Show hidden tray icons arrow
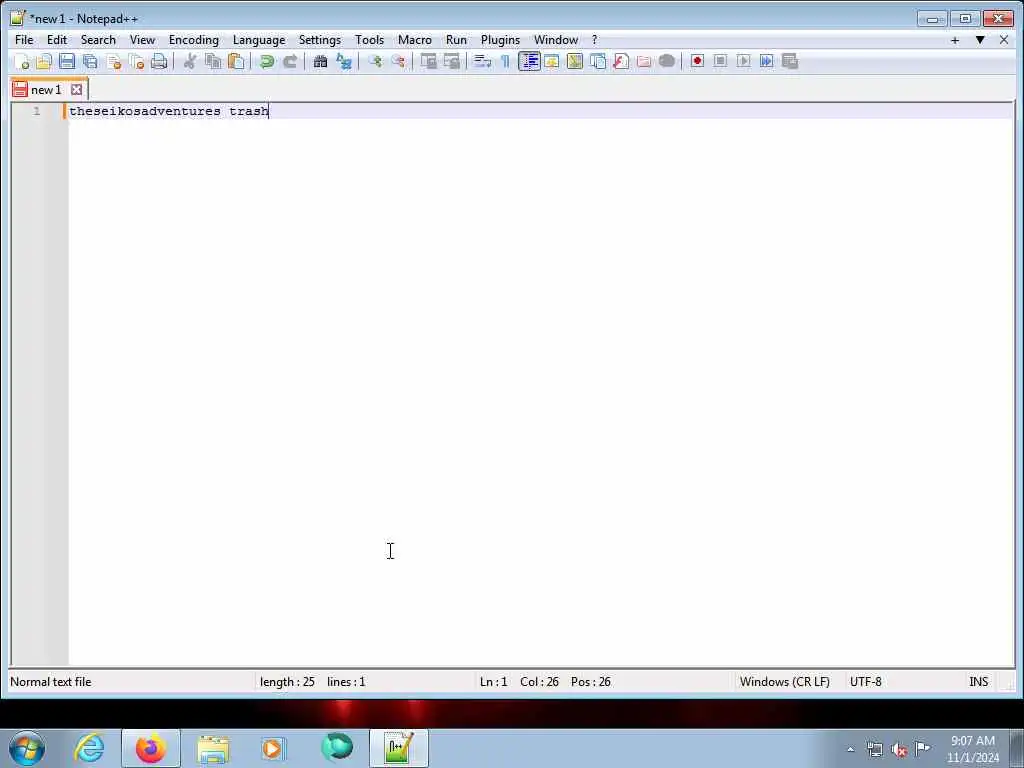 pyautogui.click(x=850, y=749)
